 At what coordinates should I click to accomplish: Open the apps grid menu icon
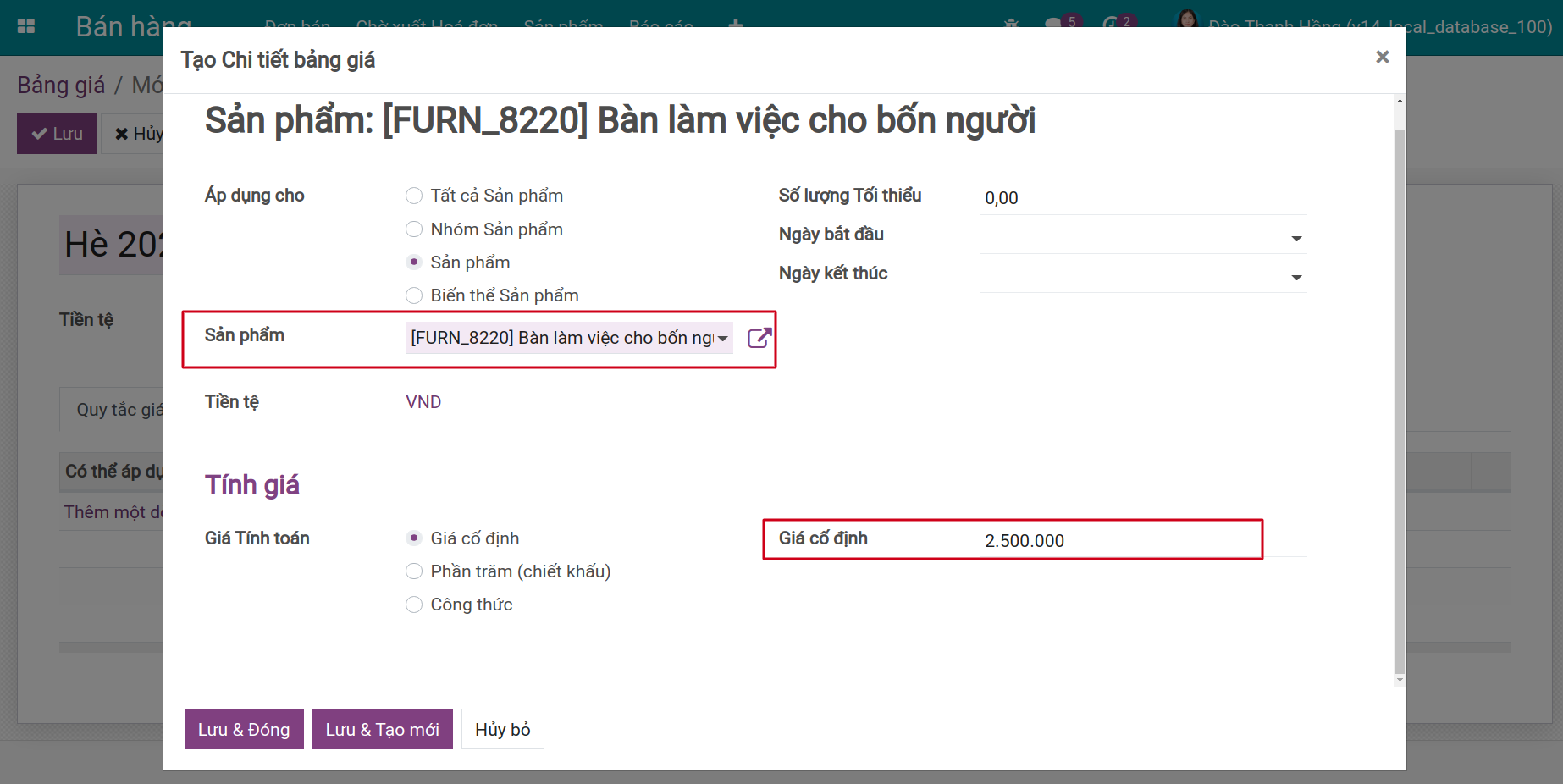pyautogui.click(x=26, y=26)
